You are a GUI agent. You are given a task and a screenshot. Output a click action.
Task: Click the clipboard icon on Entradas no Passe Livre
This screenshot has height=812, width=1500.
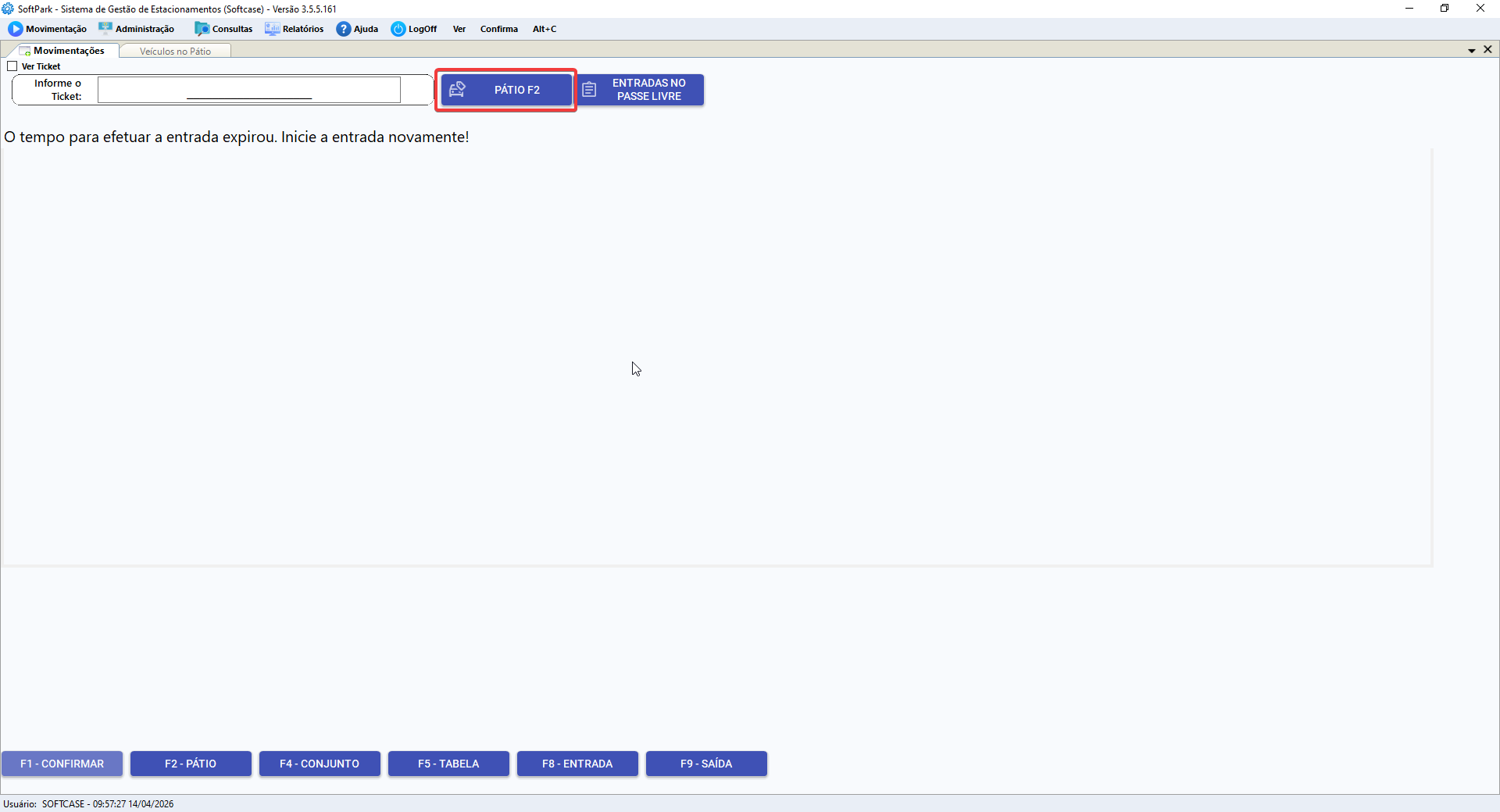589,90
